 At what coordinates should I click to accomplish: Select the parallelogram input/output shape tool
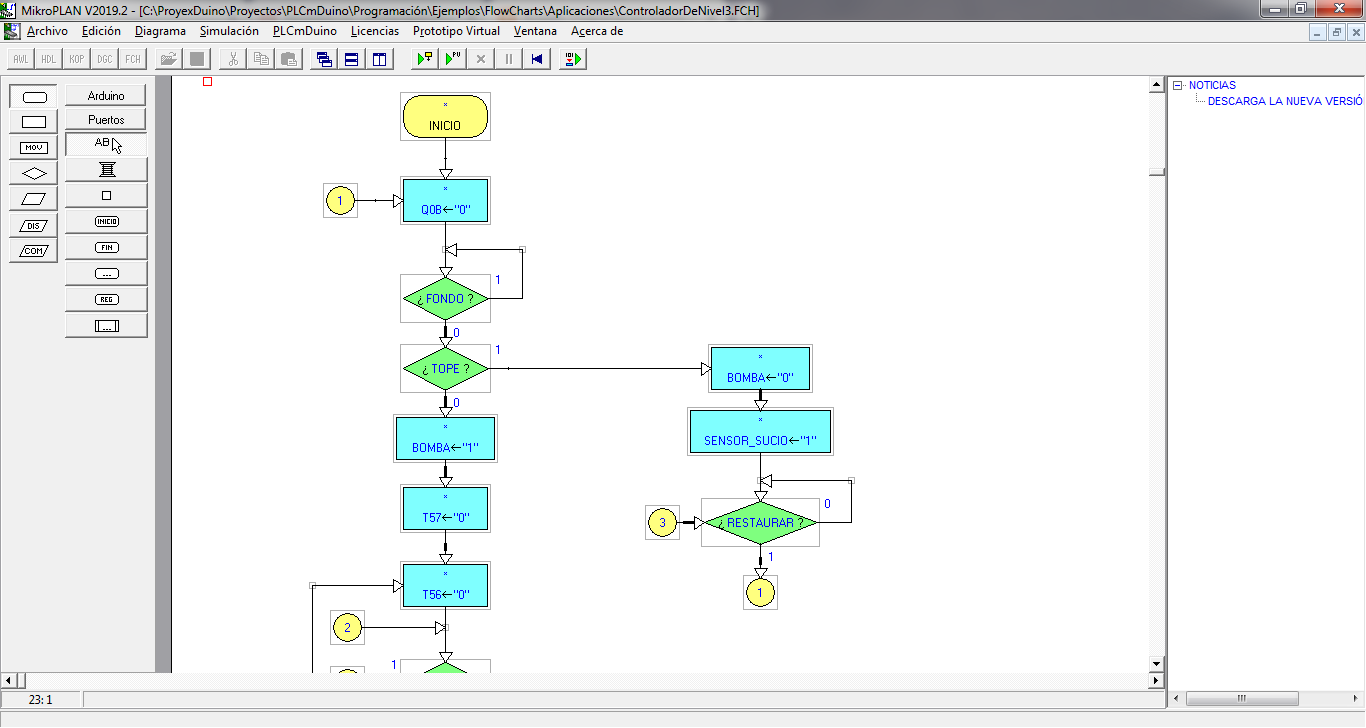[33, 198]
